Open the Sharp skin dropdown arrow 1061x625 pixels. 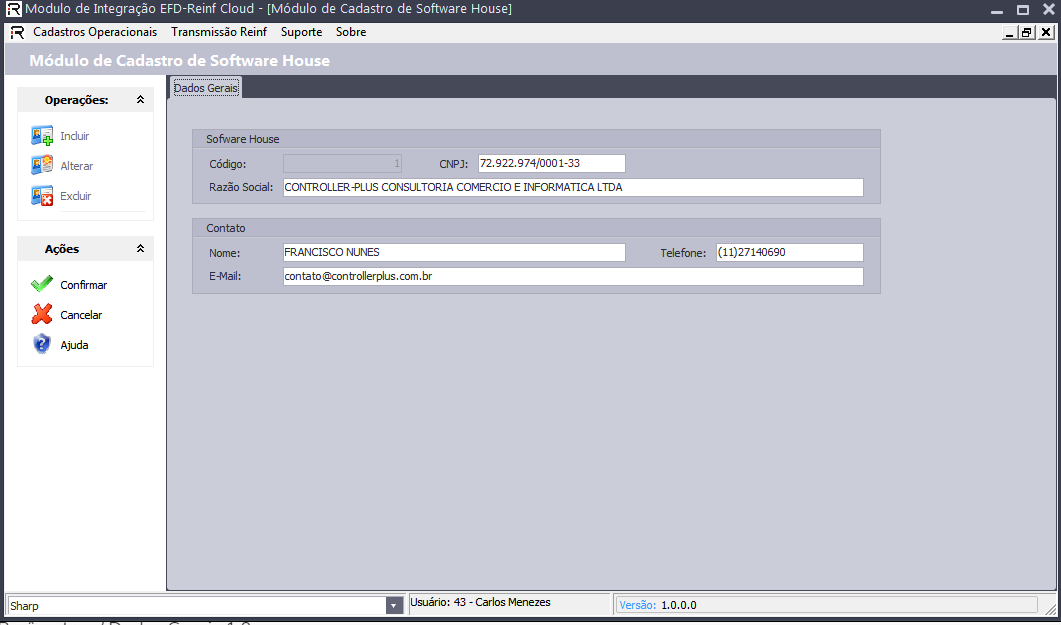click(394, 605)
